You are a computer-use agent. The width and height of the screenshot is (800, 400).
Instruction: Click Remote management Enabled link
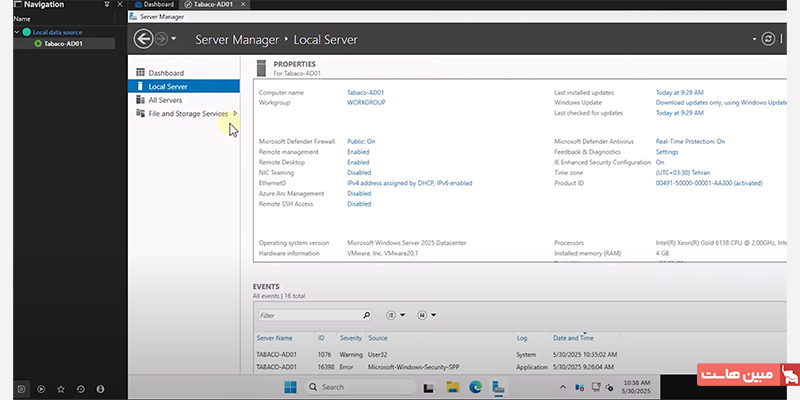tap(358, 152)
